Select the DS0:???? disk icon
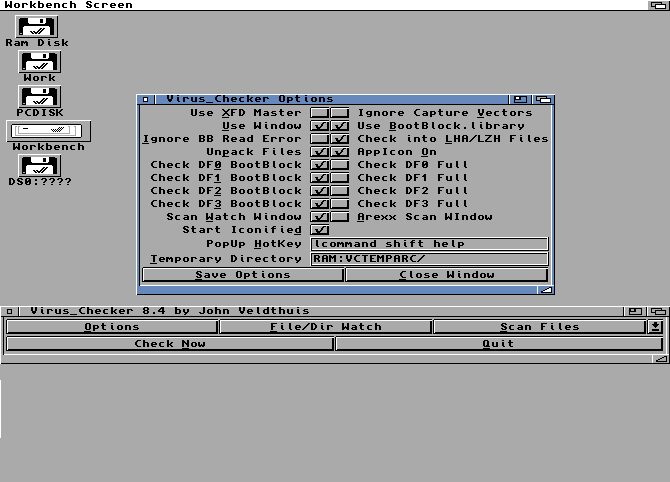The width and height of the screenshot is (670, 482). click(x=39, y=166)
